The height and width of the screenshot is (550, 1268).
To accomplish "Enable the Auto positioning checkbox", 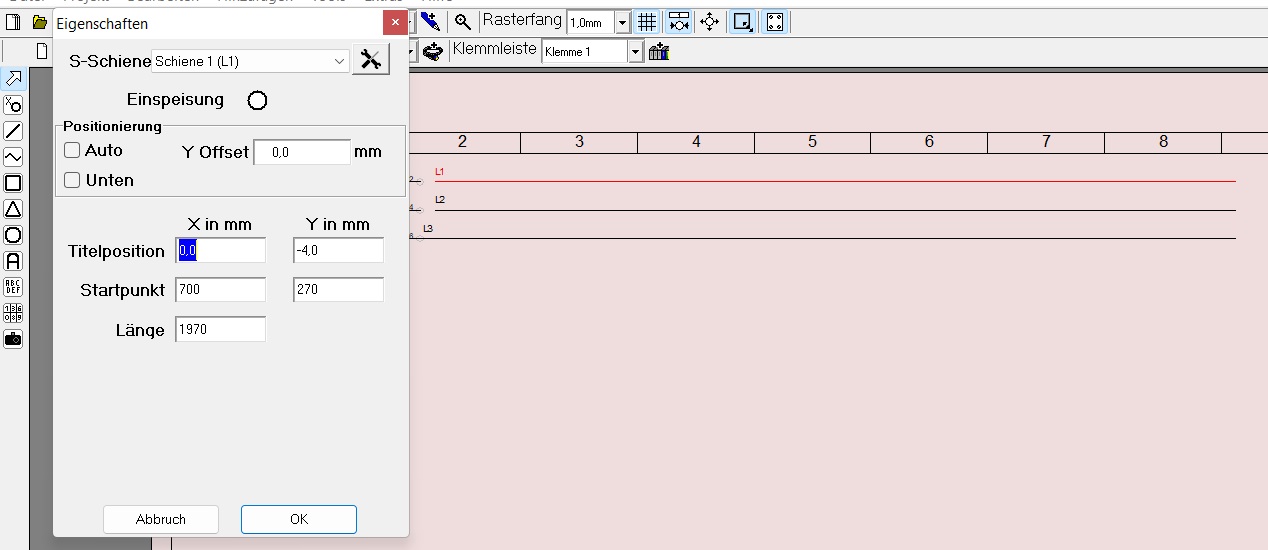I will [72, 150].
